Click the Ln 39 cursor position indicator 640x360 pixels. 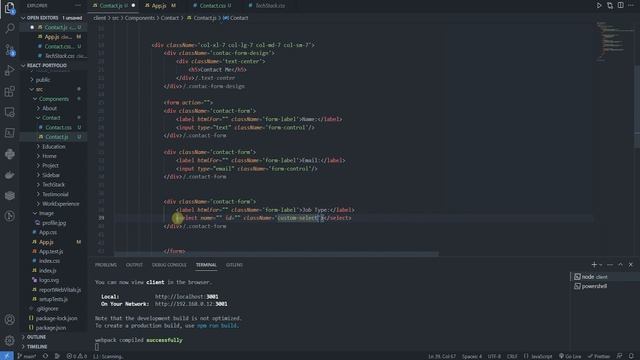(x=442, y=356)
